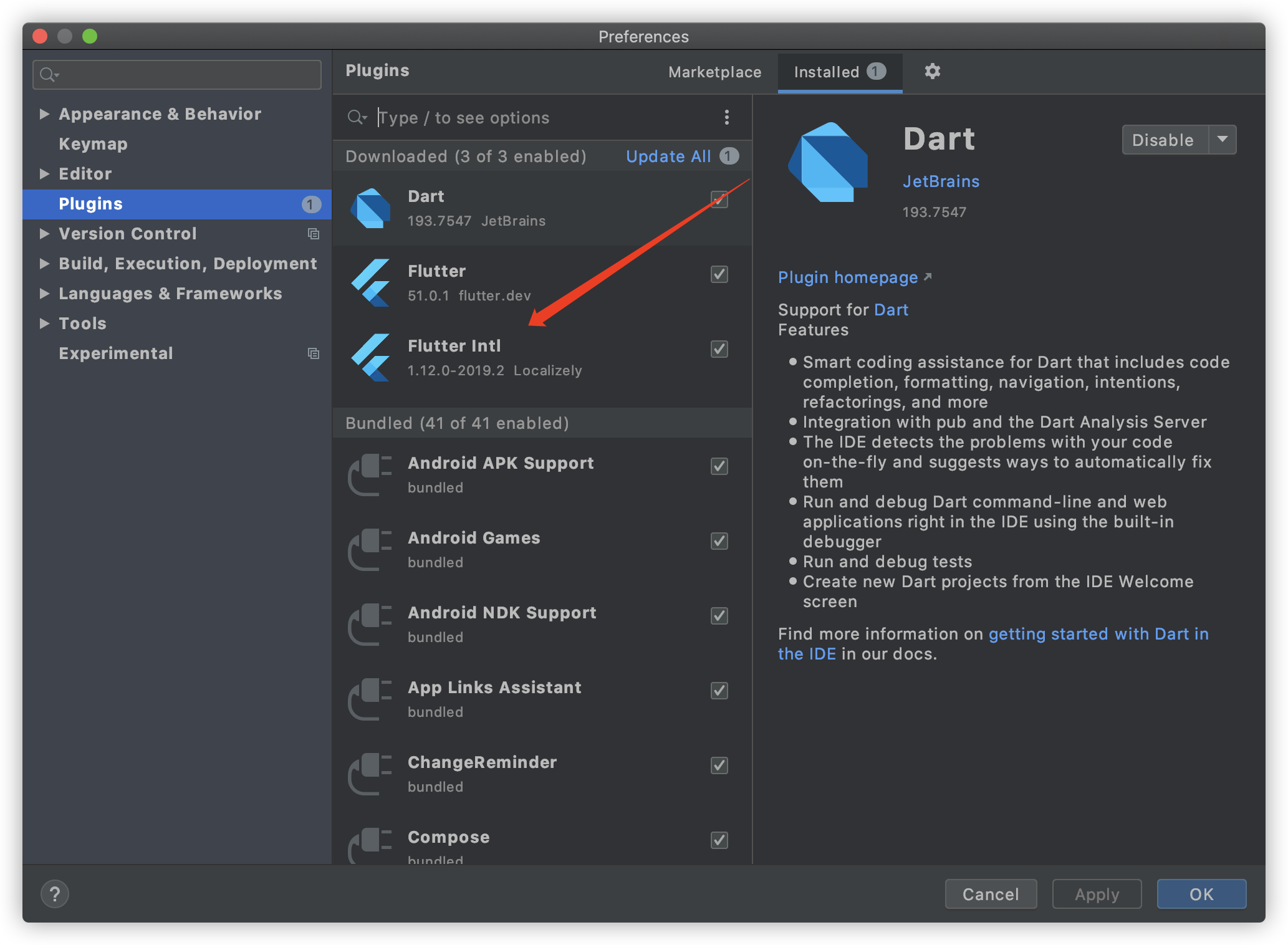Click the Android APK Support plug icon
The height and width of the screenshot is (945, 1288).
click(x=370, y=475)
